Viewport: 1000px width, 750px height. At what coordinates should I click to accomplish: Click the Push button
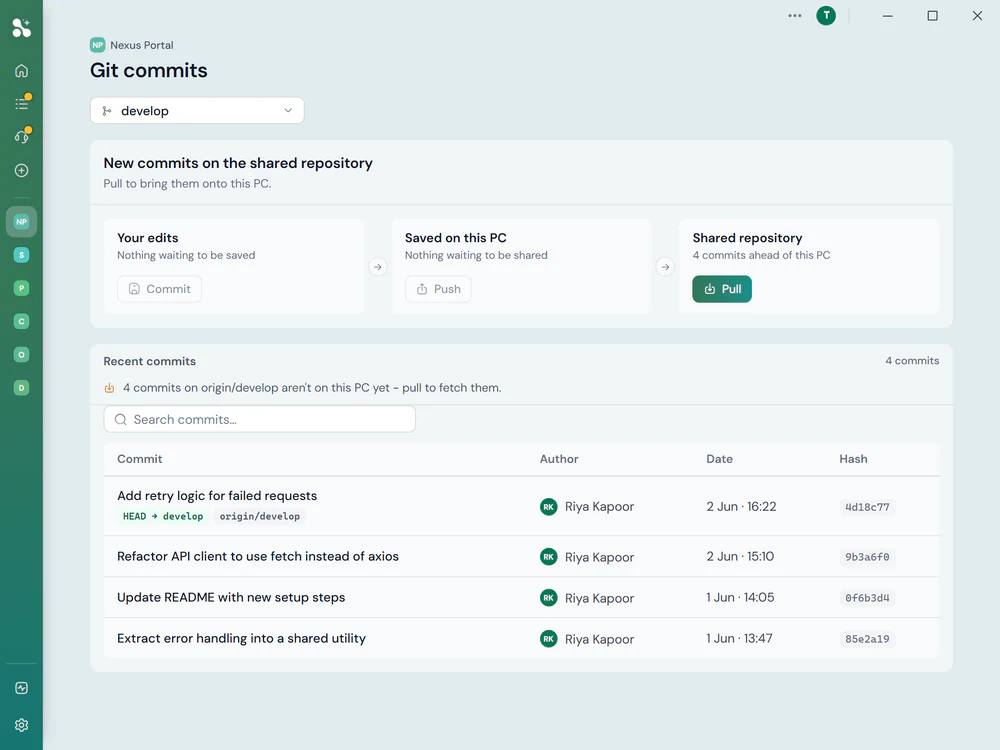pyautogui.click(x=438, y=289)
